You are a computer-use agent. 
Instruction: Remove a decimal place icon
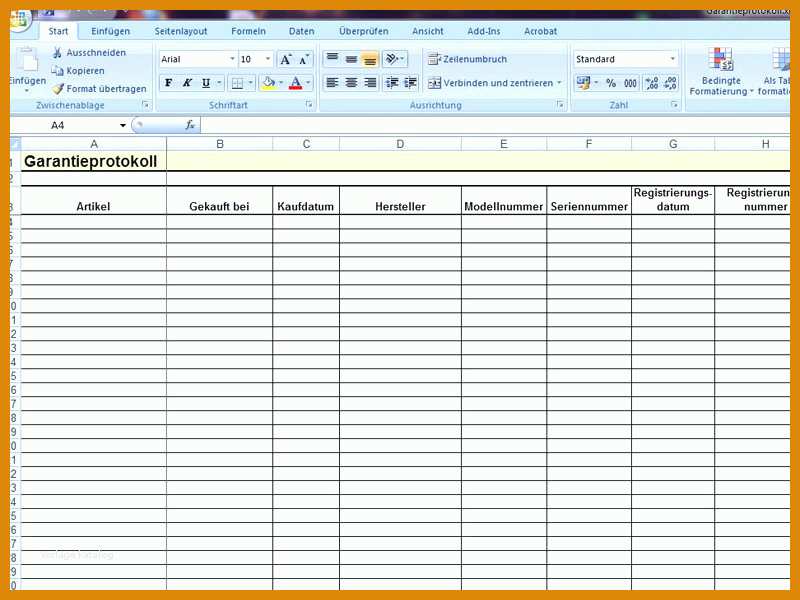(x=670, y=83)
